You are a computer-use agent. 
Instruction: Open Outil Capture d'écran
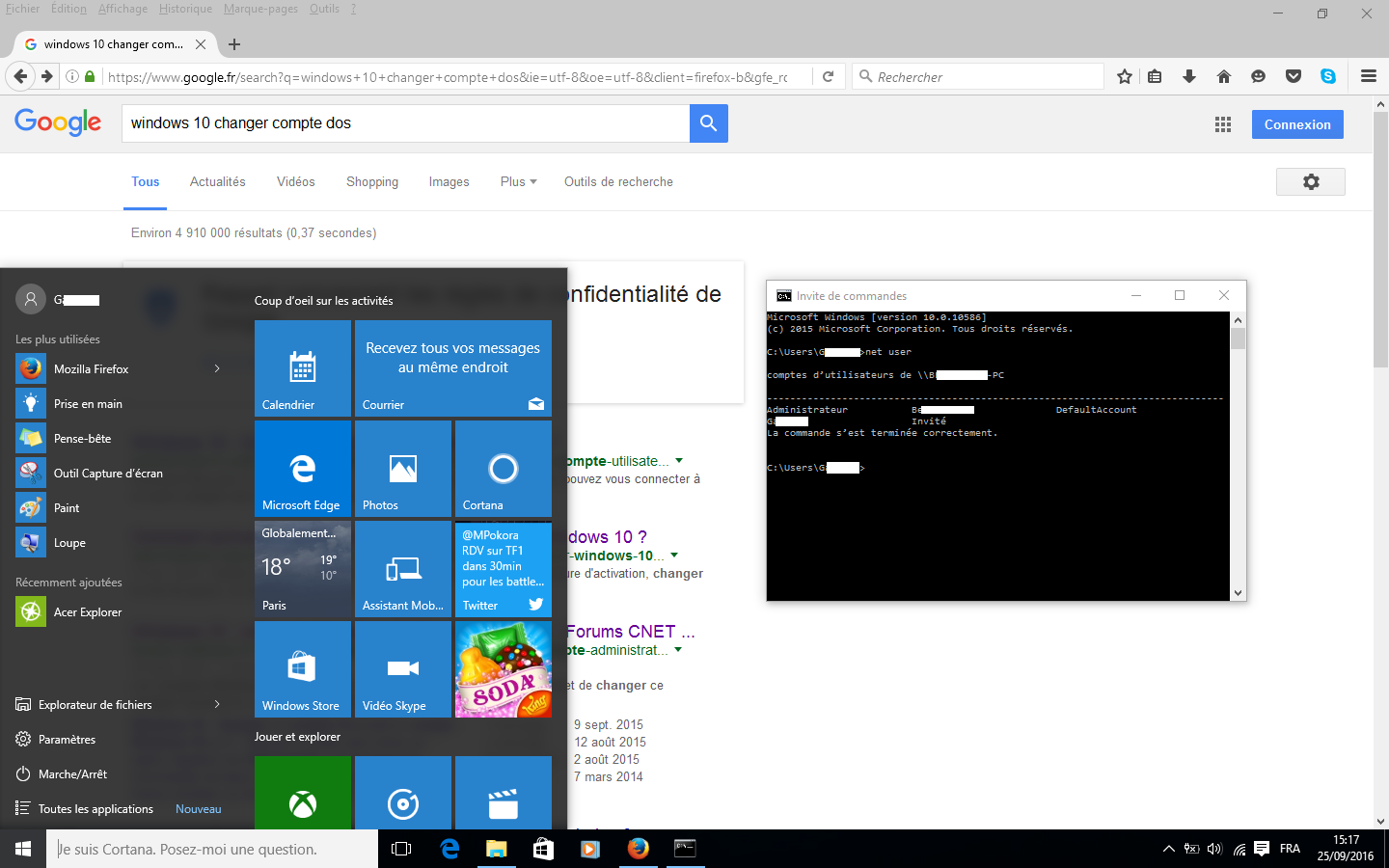[120, 473]
